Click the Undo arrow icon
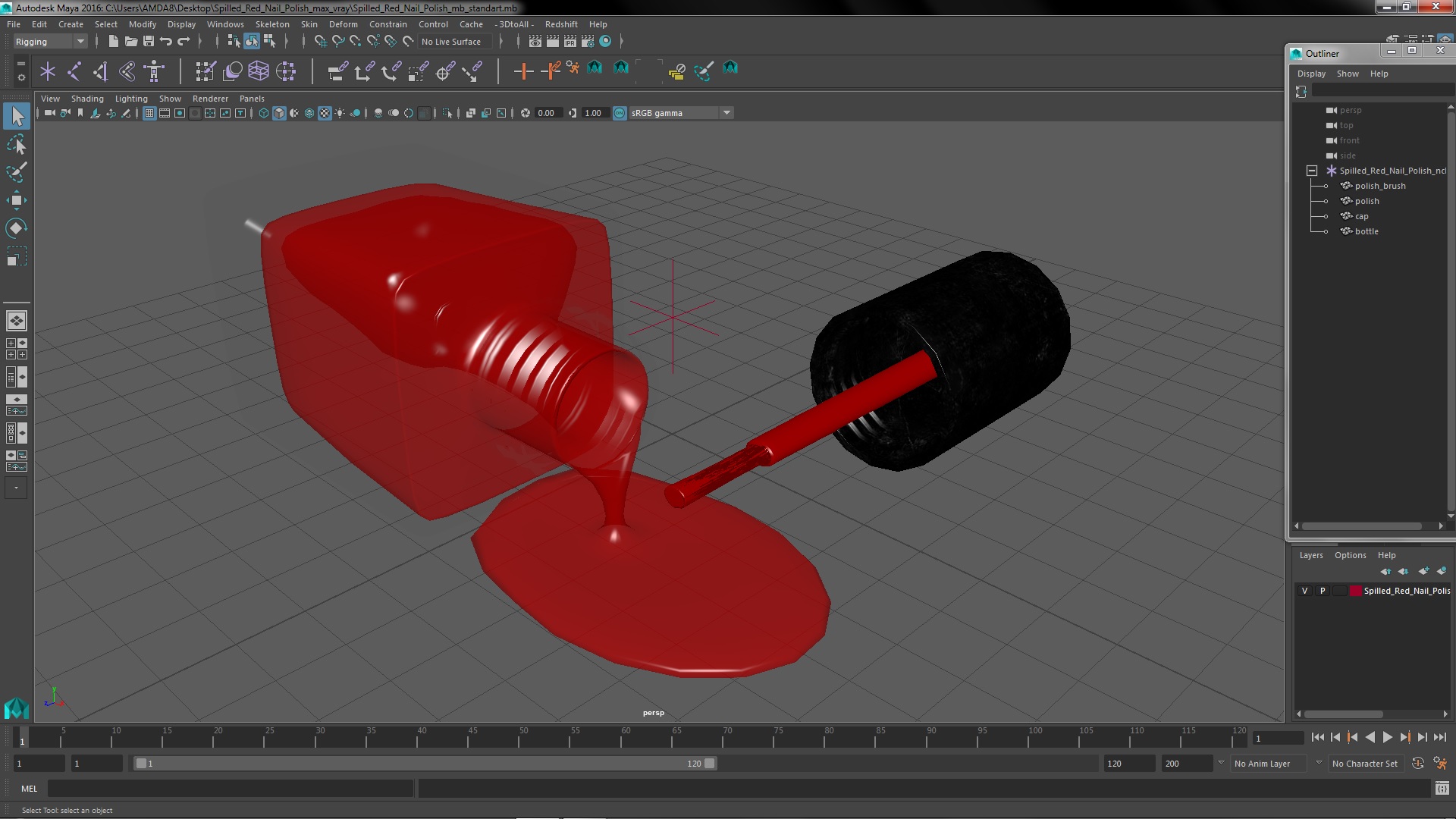 (x=166, y=42)
